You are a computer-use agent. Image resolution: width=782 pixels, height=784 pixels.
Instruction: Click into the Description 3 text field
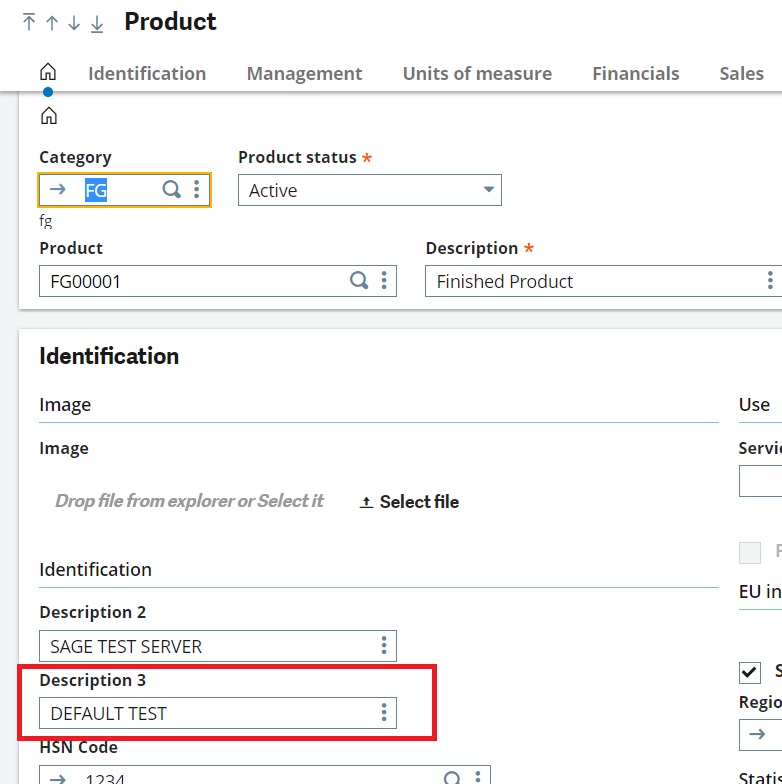pos(205,713)
